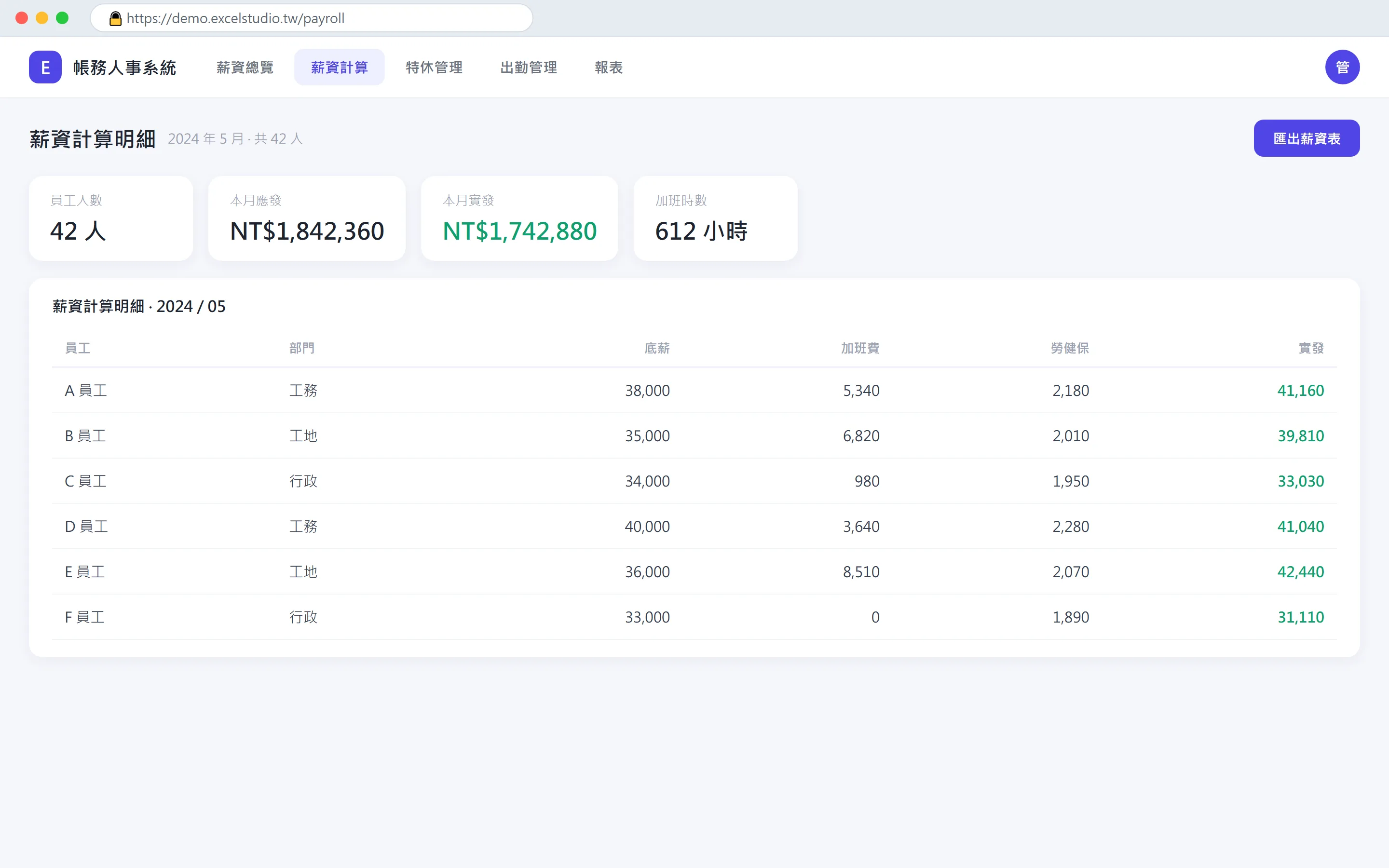Open the 管 user avatar menu
This screenshot has height=868, width=1389.
click(x=1342, y=67)
